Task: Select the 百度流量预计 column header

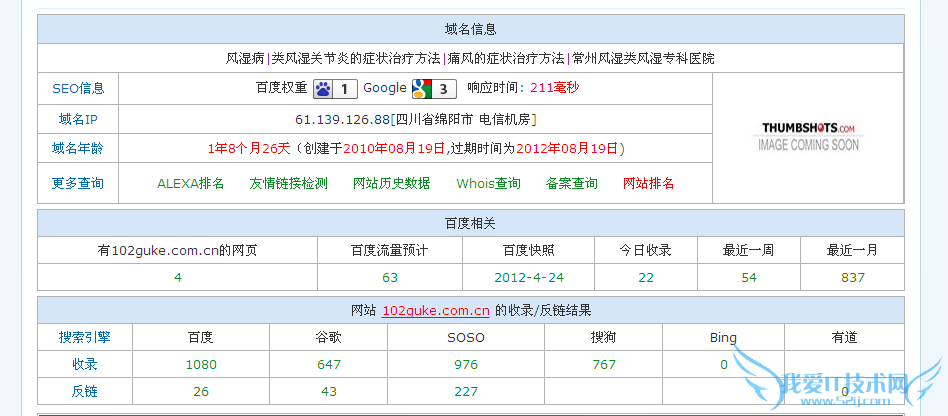Action: click(x=389, y=250)
